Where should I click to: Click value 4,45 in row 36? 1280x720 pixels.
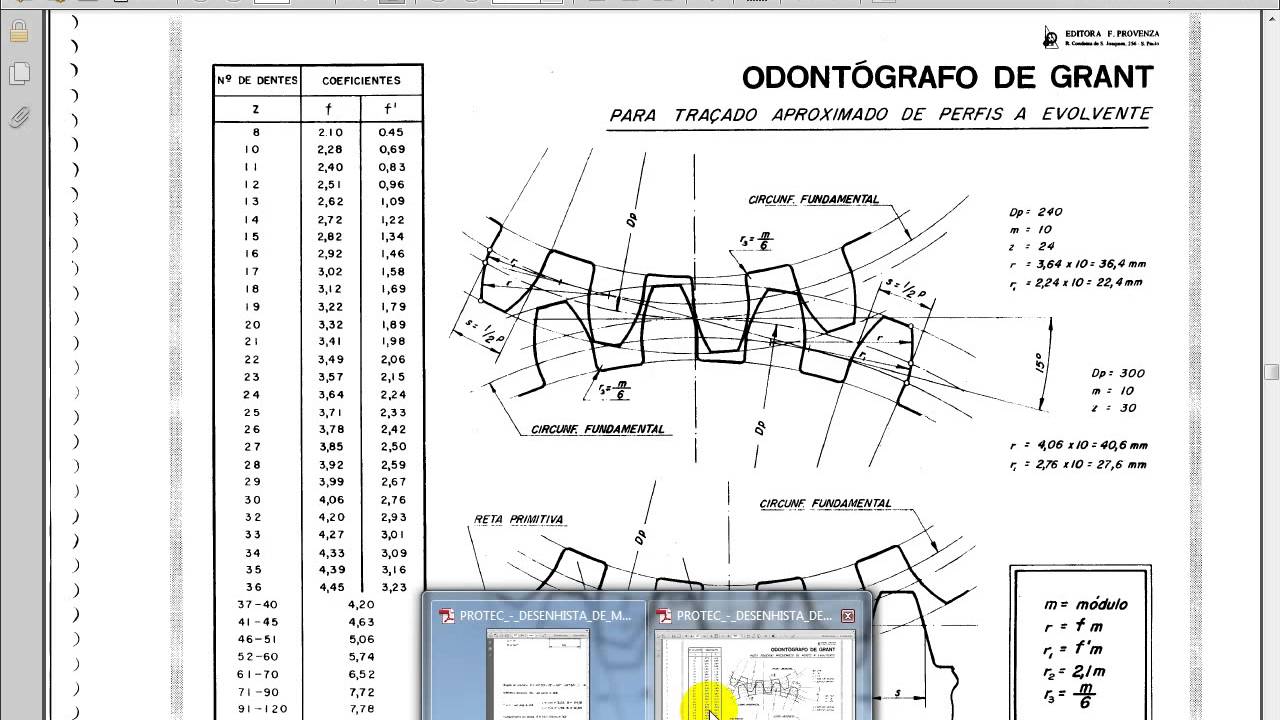point(330,587)
